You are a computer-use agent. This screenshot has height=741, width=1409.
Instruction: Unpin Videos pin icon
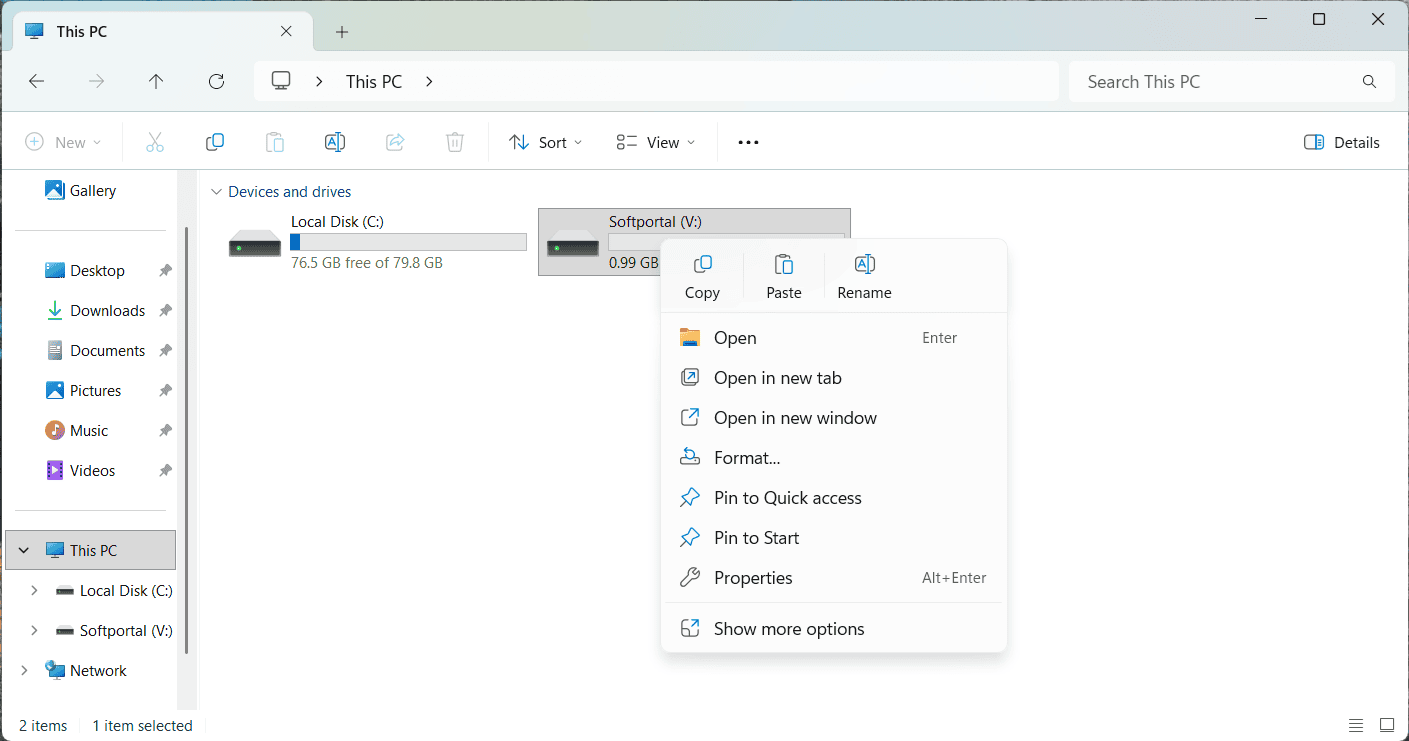(x=165, y=471)
